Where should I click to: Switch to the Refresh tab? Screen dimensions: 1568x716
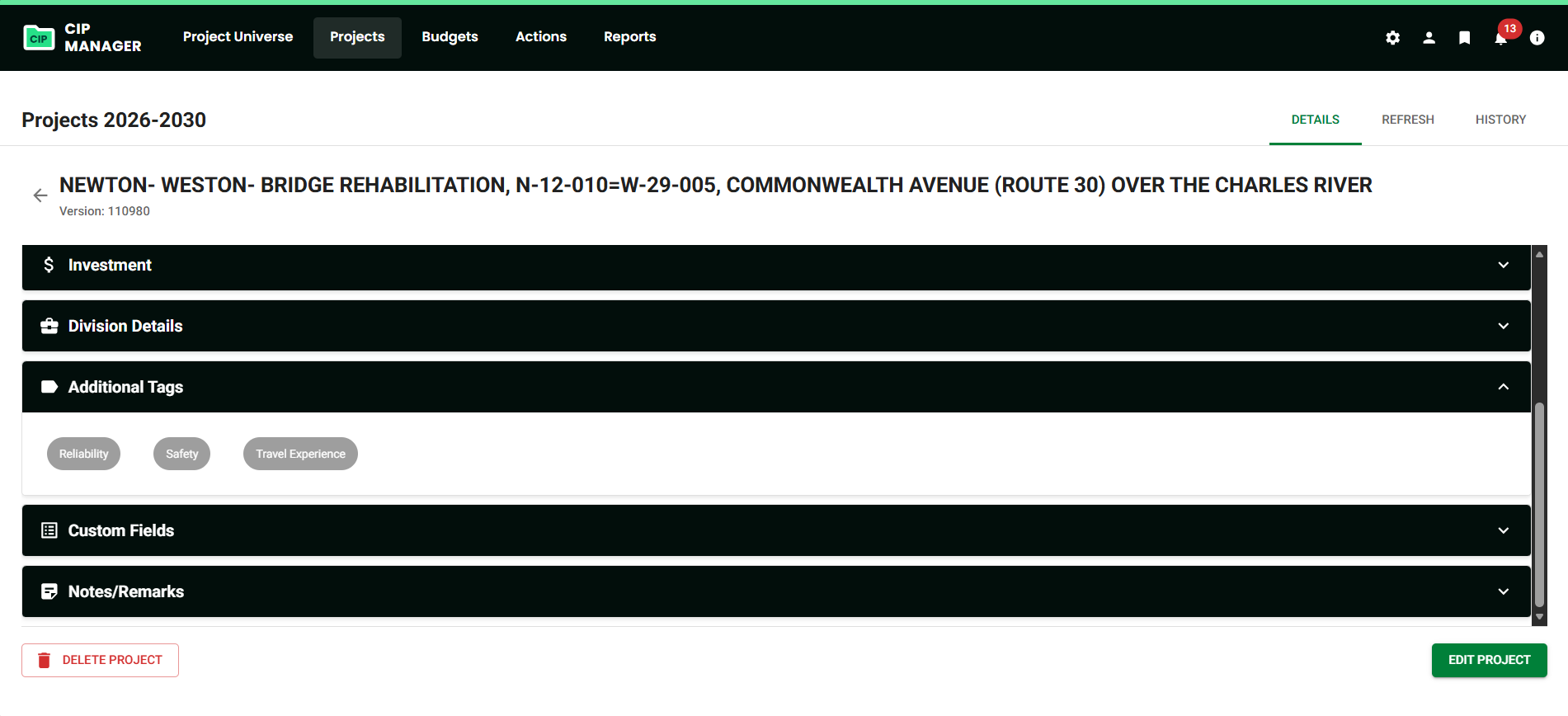tap(1407, 120)
